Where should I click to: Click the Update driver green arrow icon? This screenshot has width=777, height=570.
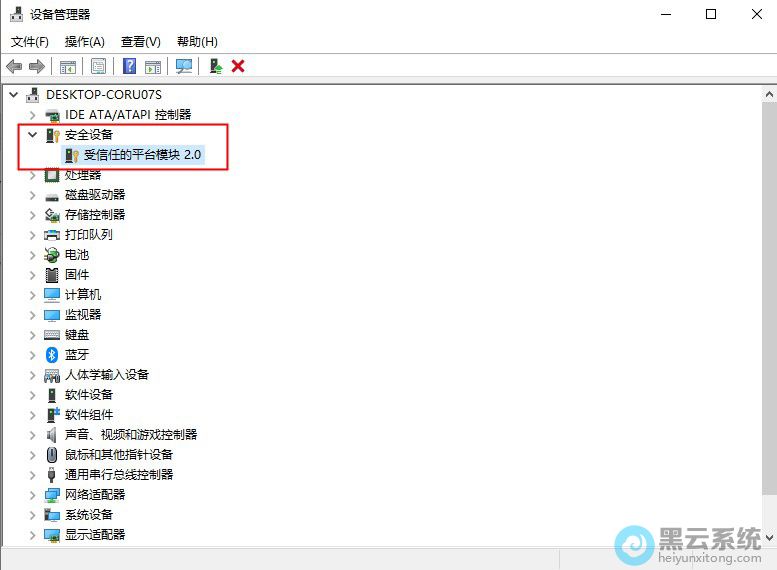215,66
